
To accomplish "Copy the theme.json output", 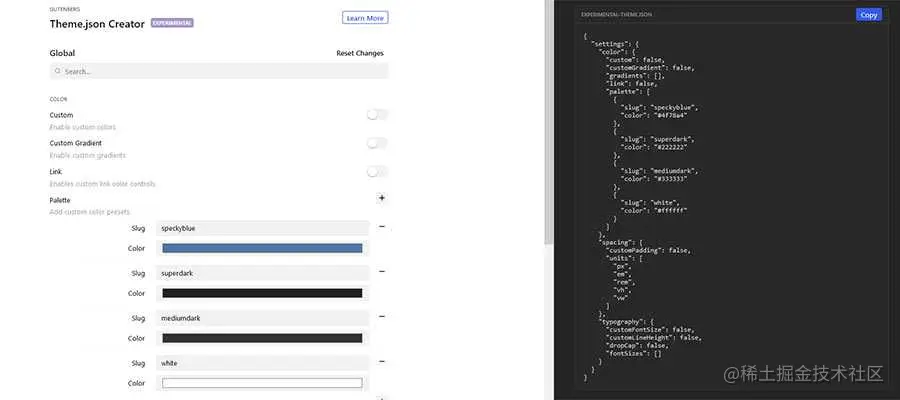I will pos(868,15).
